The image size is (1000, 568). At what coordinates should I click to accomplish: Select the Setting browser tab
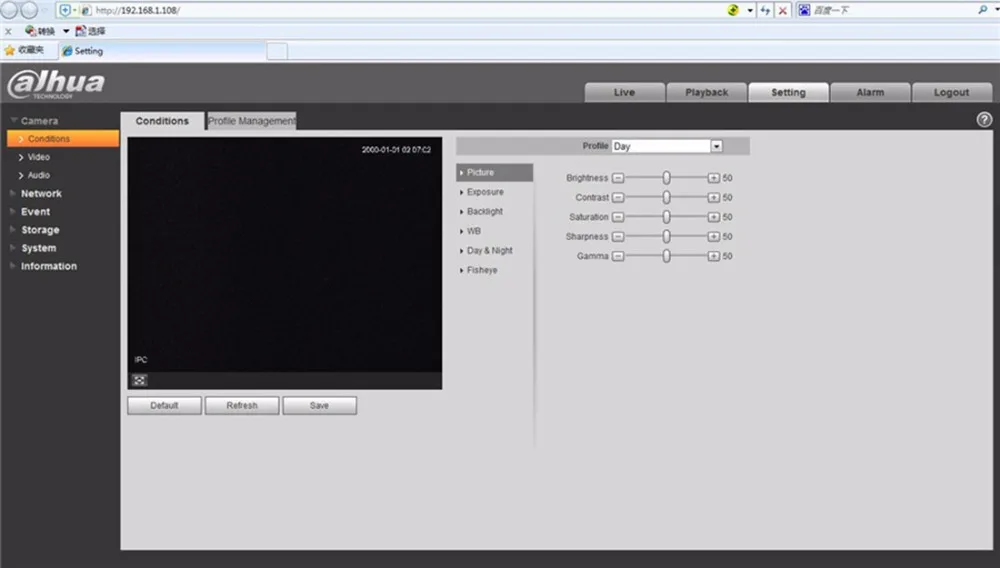pyautogui.click(x=162, y=51)
